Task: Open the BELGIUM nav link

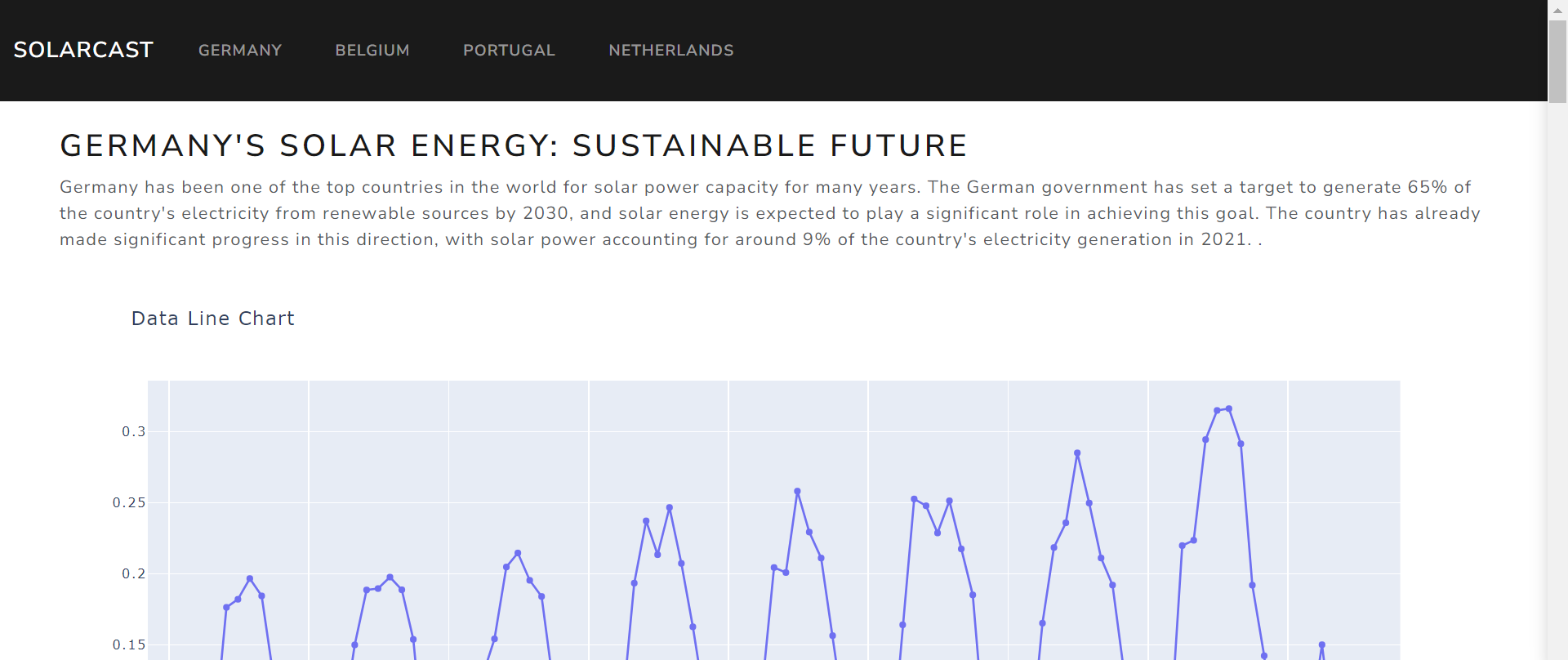Action: [x=372, y=50]
